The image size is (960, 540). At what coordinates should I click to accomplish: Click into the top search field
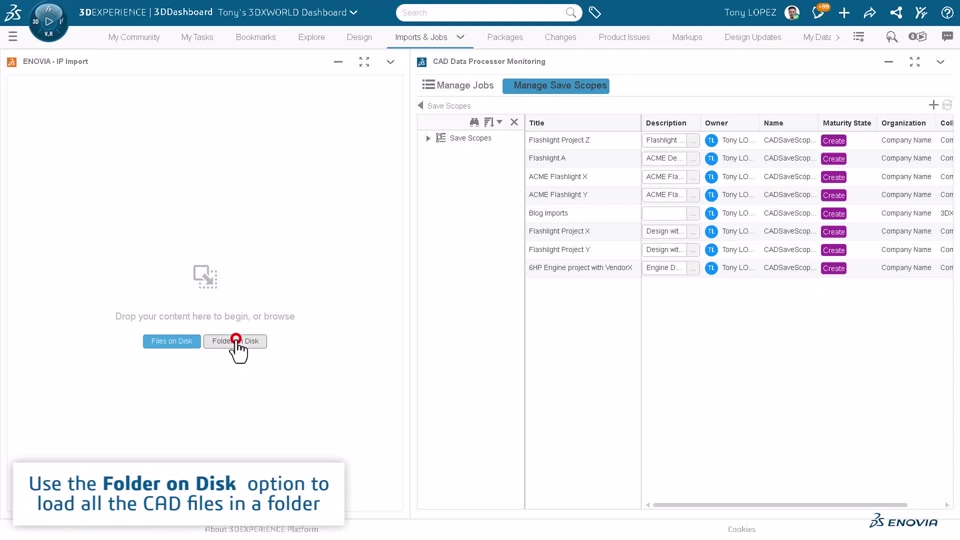(481, 12)
